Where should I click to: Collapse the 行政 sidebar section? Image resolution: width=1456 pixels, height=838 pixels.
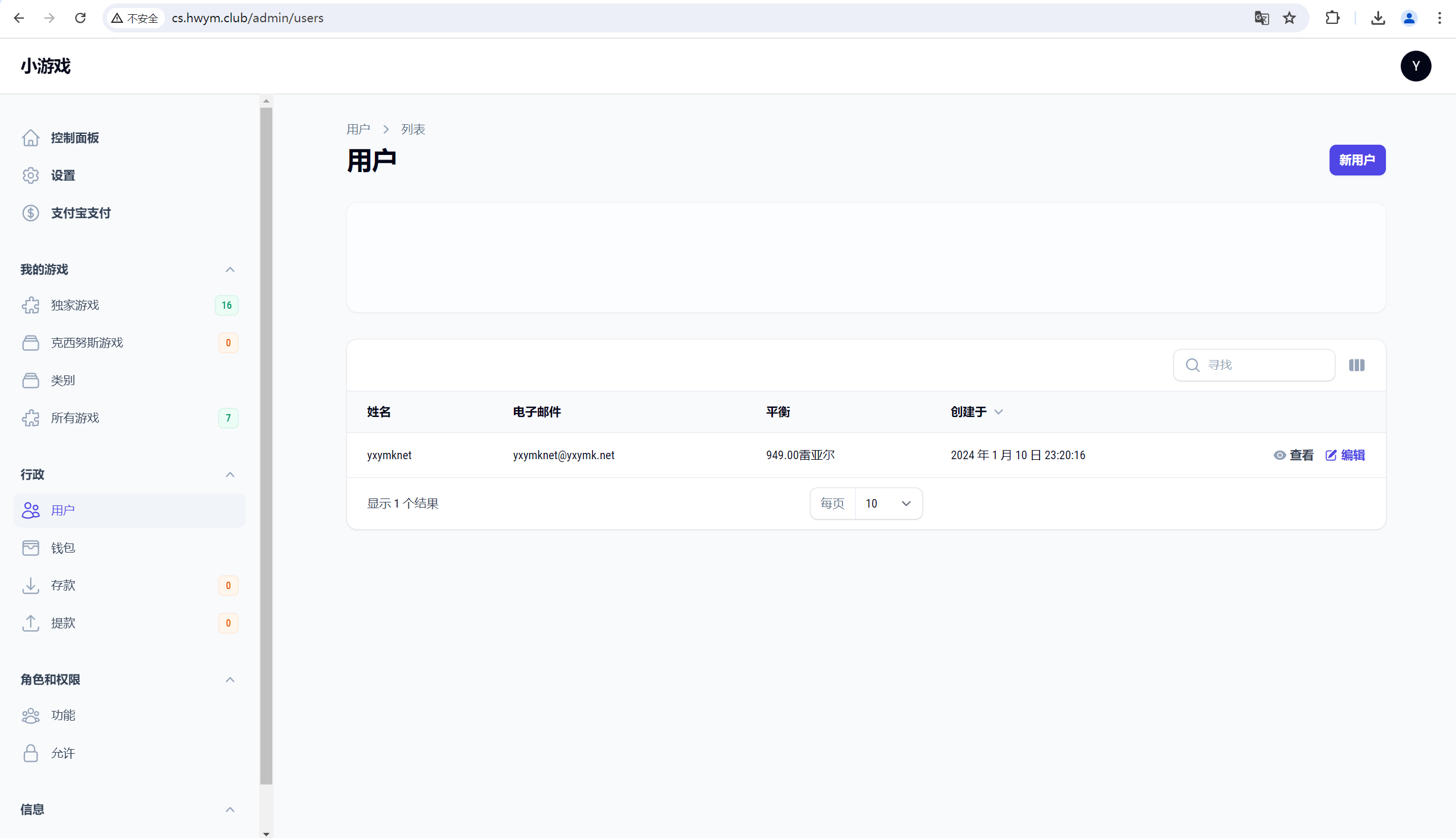[x=230, y=475]
